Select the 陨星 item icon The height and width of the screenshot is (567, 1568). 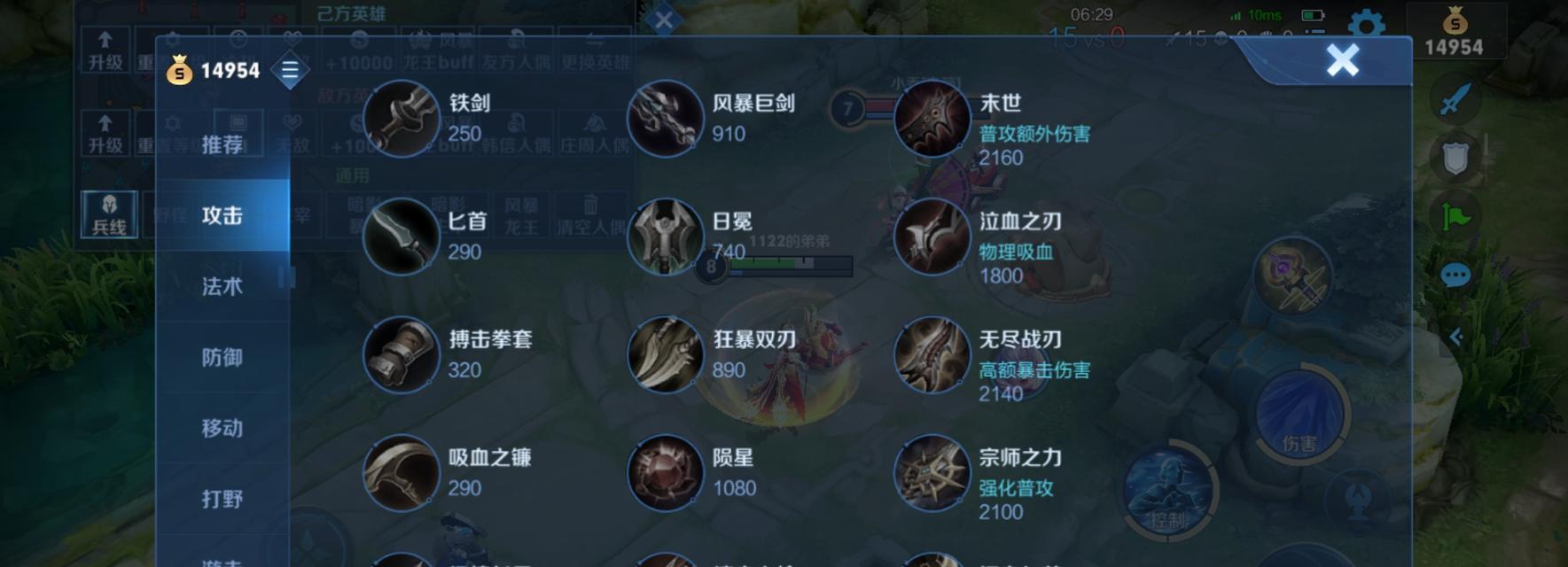pyautogui.click(x=666, y=473)
